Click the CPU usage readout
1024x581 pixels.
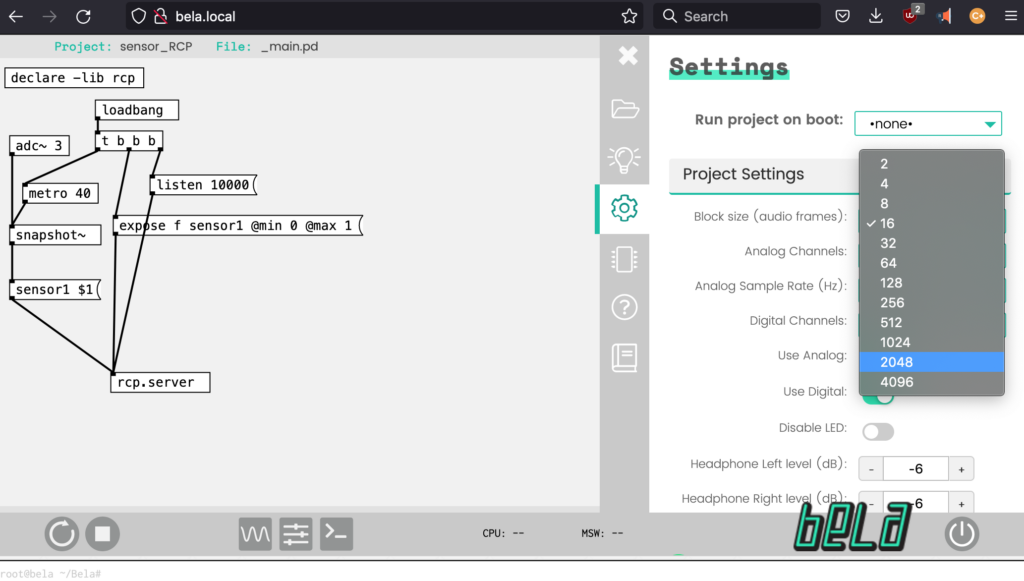pyautogui.click(x=503, y=533)
